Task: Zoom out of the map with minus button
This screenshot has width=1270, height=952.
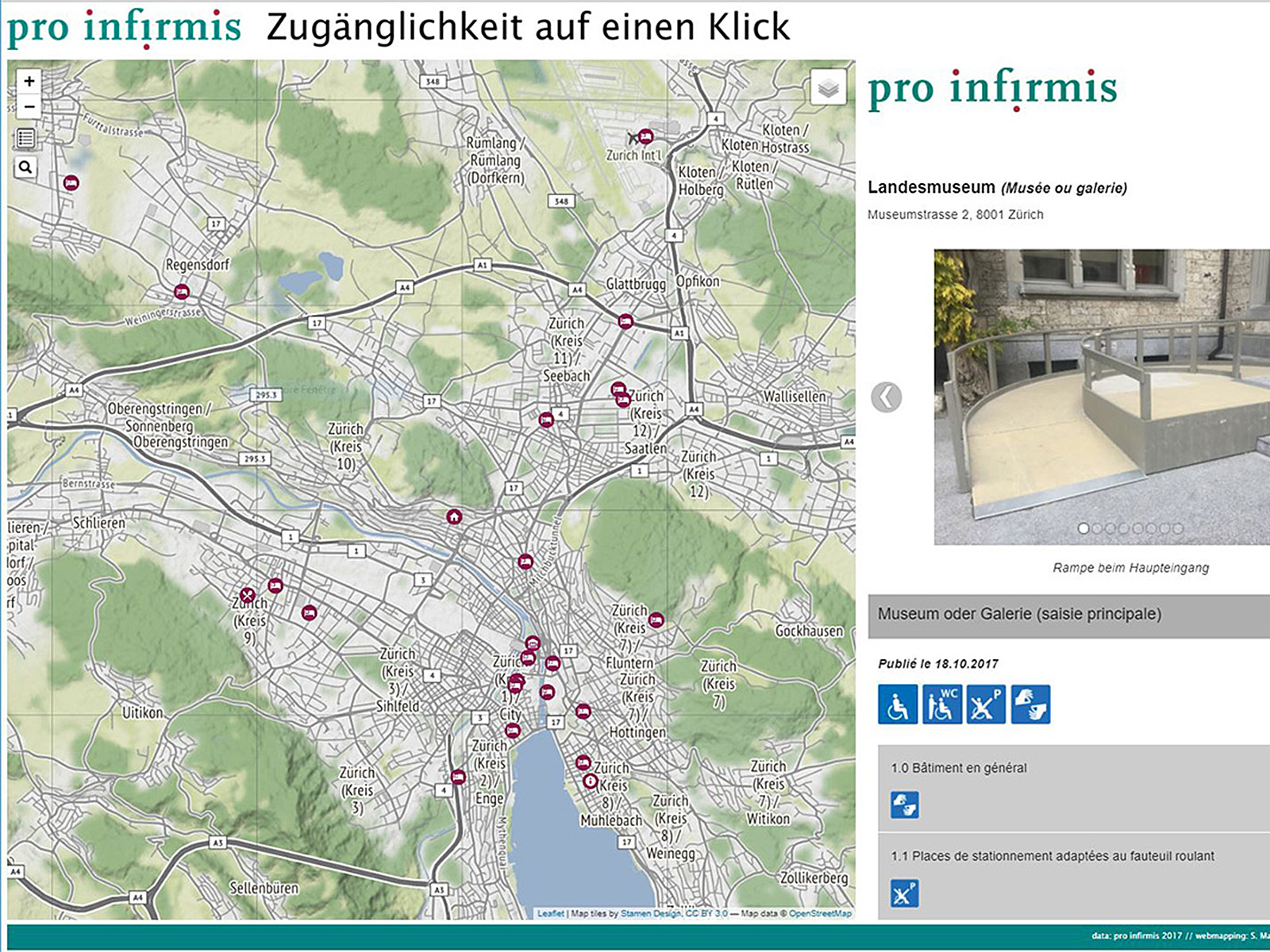Action: pos(29,106)
